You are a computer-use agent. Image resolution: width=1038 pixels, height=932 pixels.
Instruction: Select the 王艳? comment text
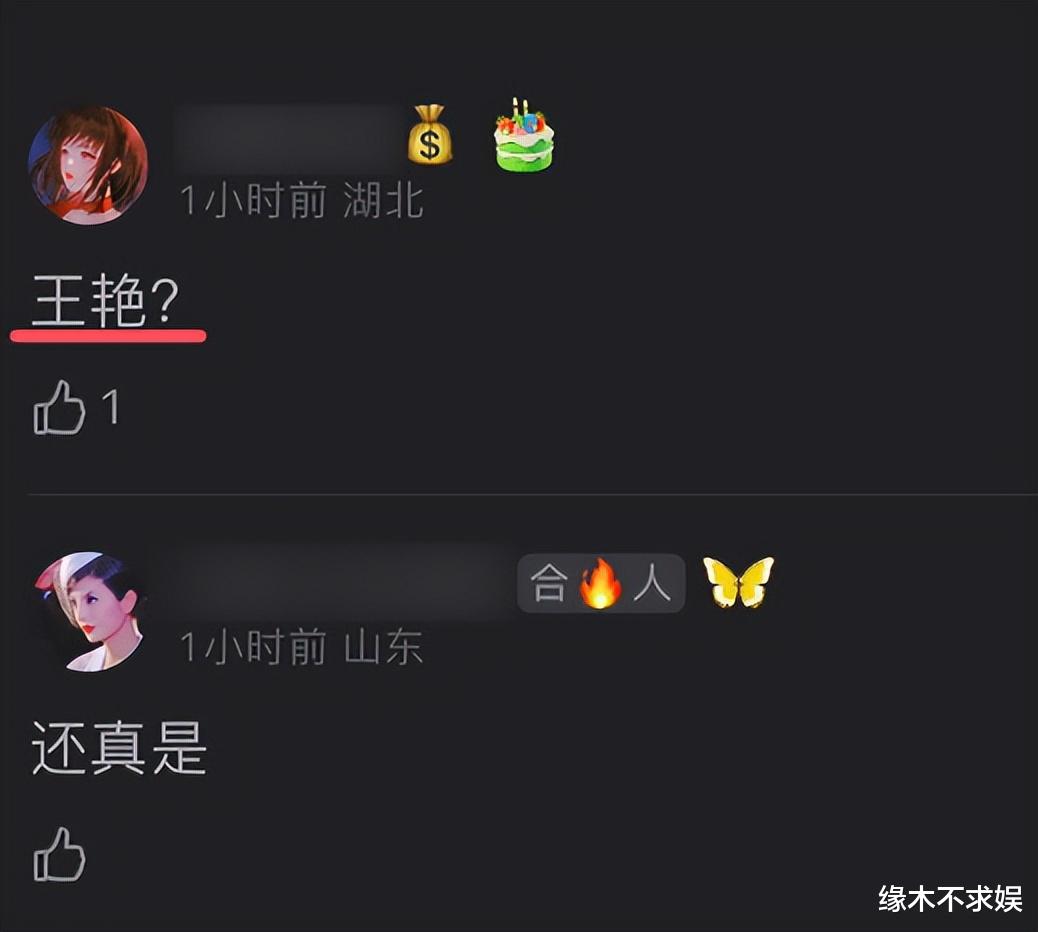point(106,301)
